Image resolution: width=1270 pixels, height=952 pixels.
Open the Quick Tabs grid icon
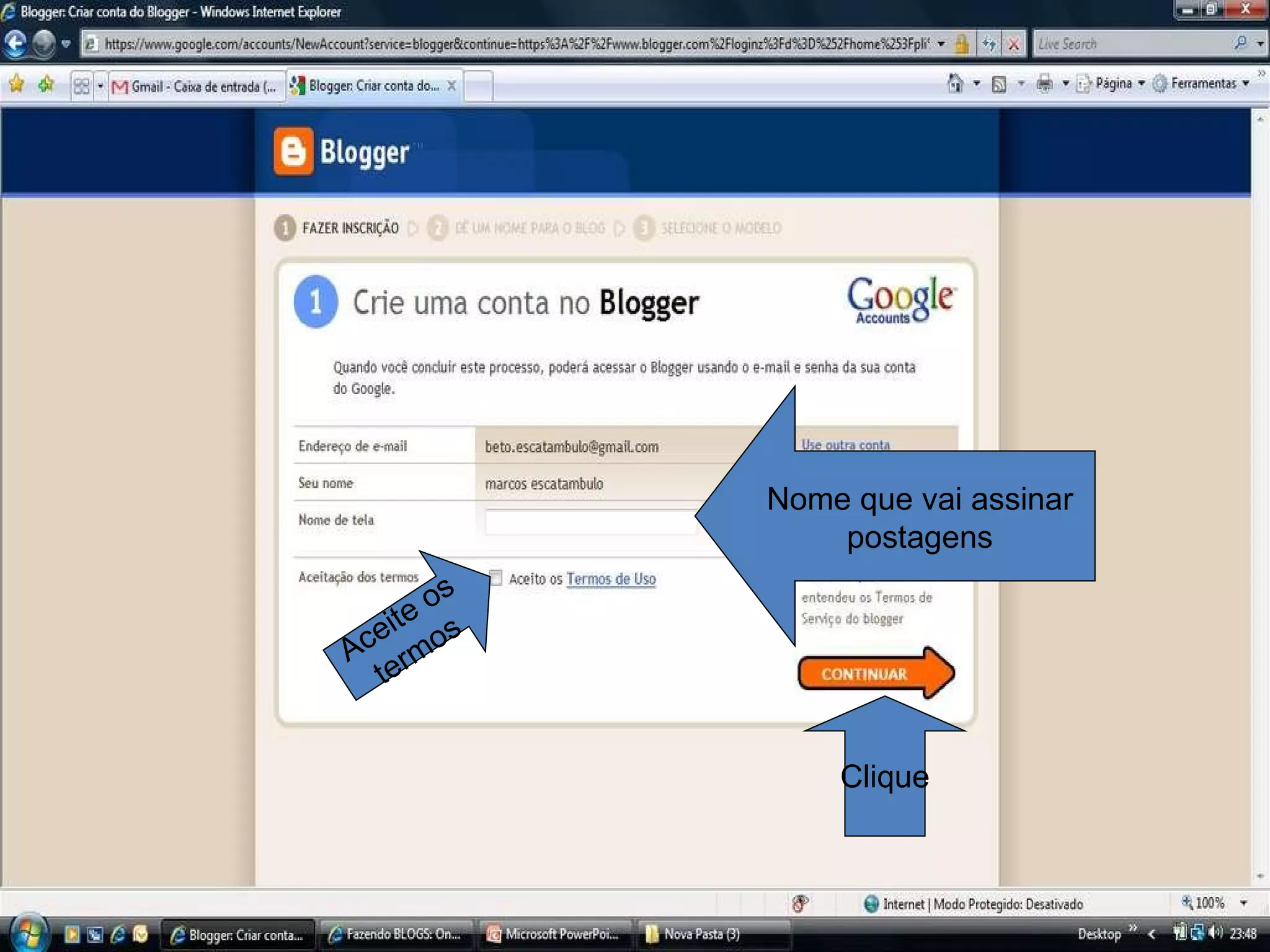pyautogui.click(x=81, y=86)
